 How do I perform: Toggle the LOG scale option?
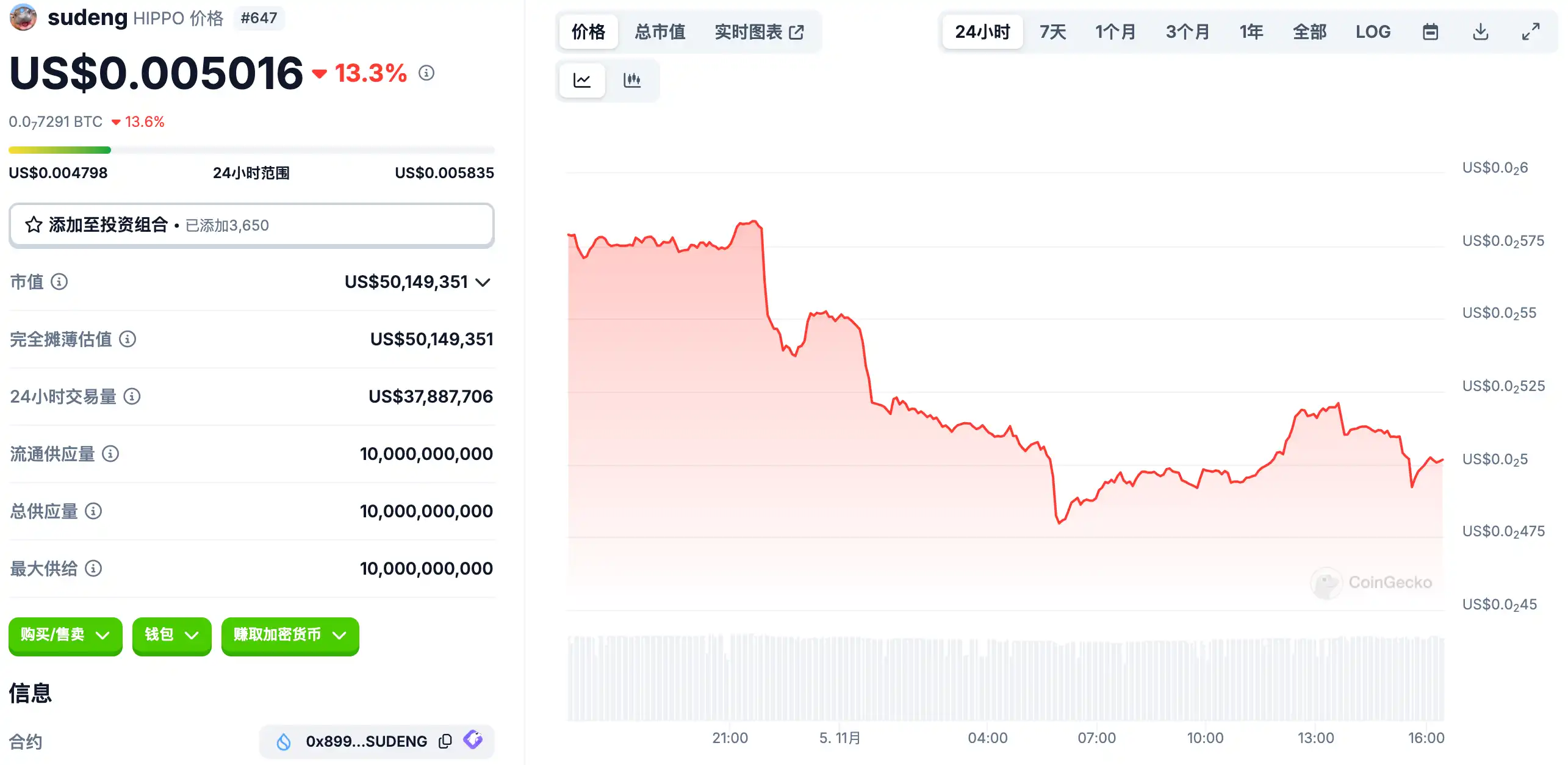tap(1373, 32)
